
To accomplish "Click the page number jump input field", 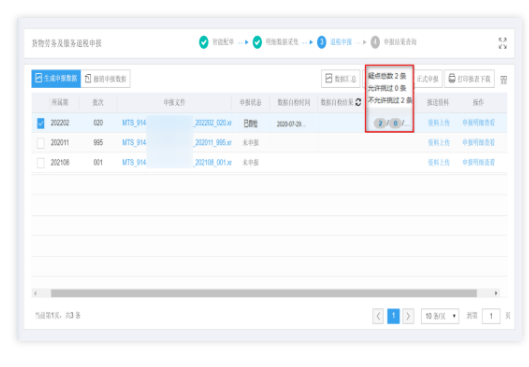I will pyautogui.click(x=491, y=316).
